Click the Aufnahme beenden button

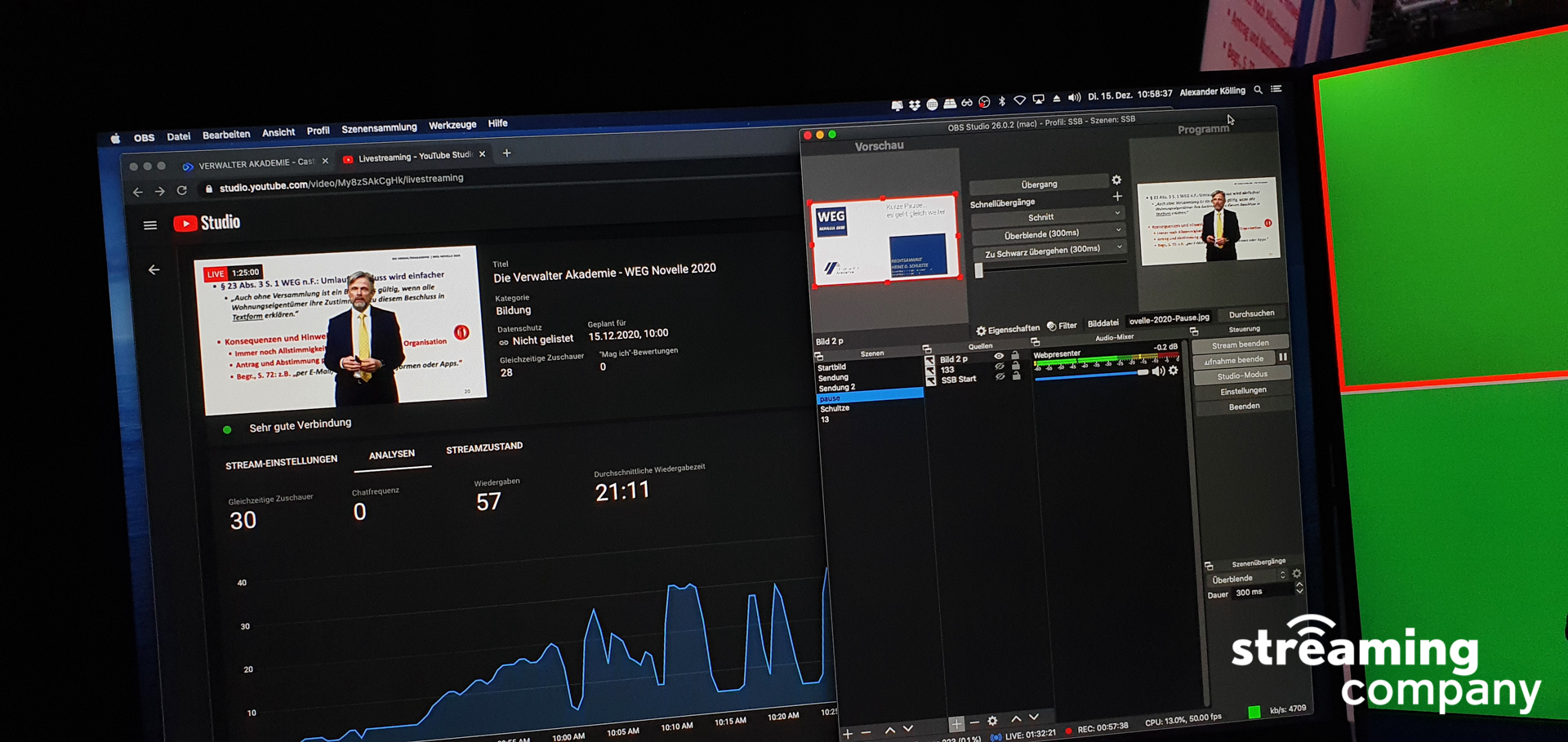click(1234, 360)
